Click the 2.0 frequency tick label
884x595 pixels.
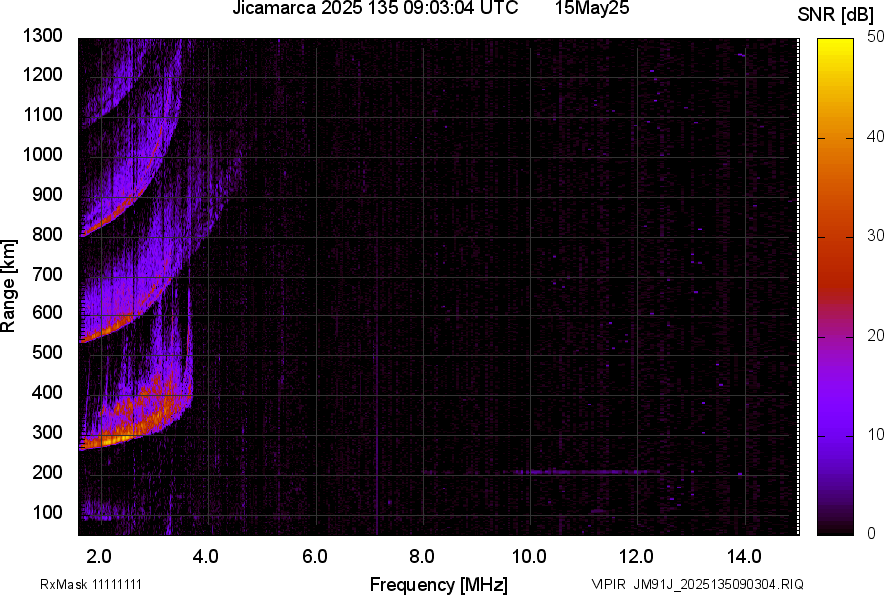[x=99, y=557]
